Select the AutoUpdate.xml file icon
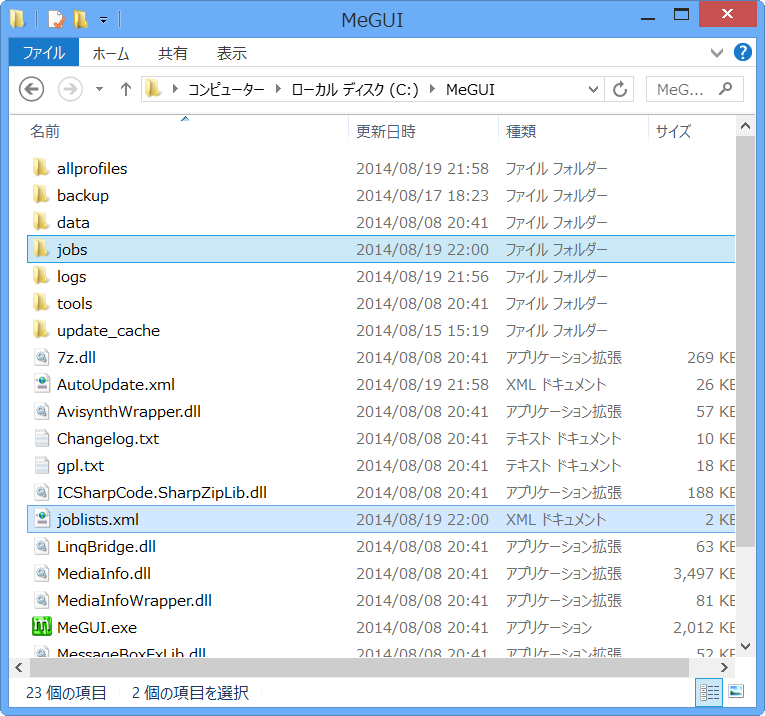765x716 pixels. [42, 384]
